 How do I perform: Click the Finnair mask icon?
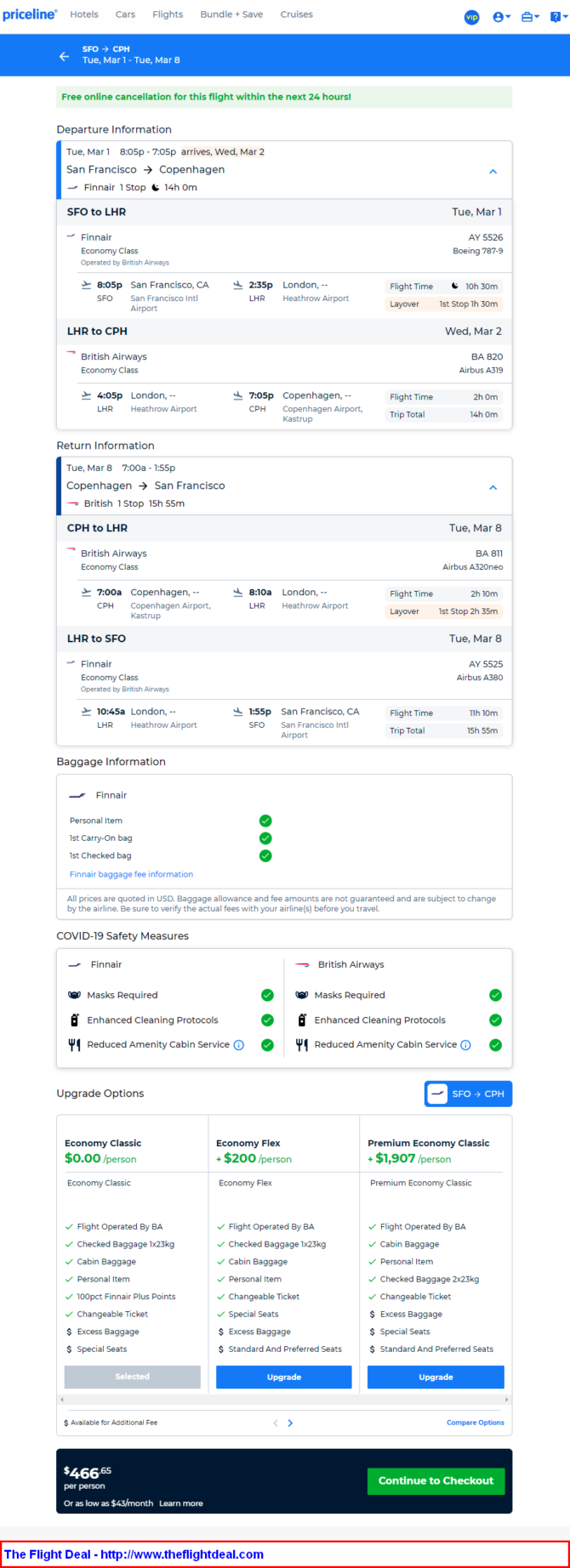click(x=74, y=995)
